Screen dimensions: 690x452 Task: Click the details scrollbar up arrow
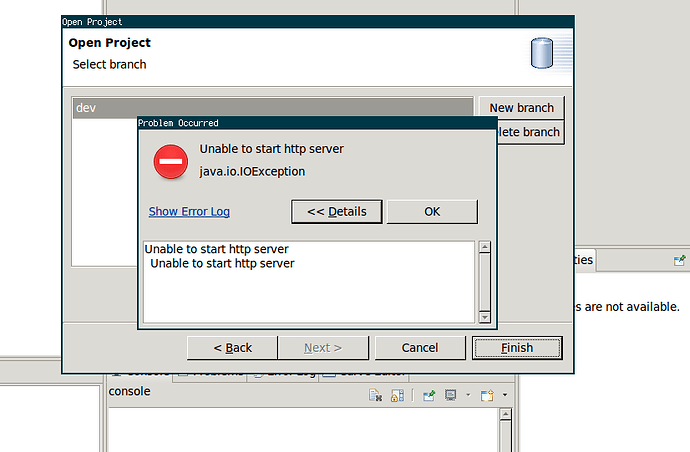[x=485, y=248]
